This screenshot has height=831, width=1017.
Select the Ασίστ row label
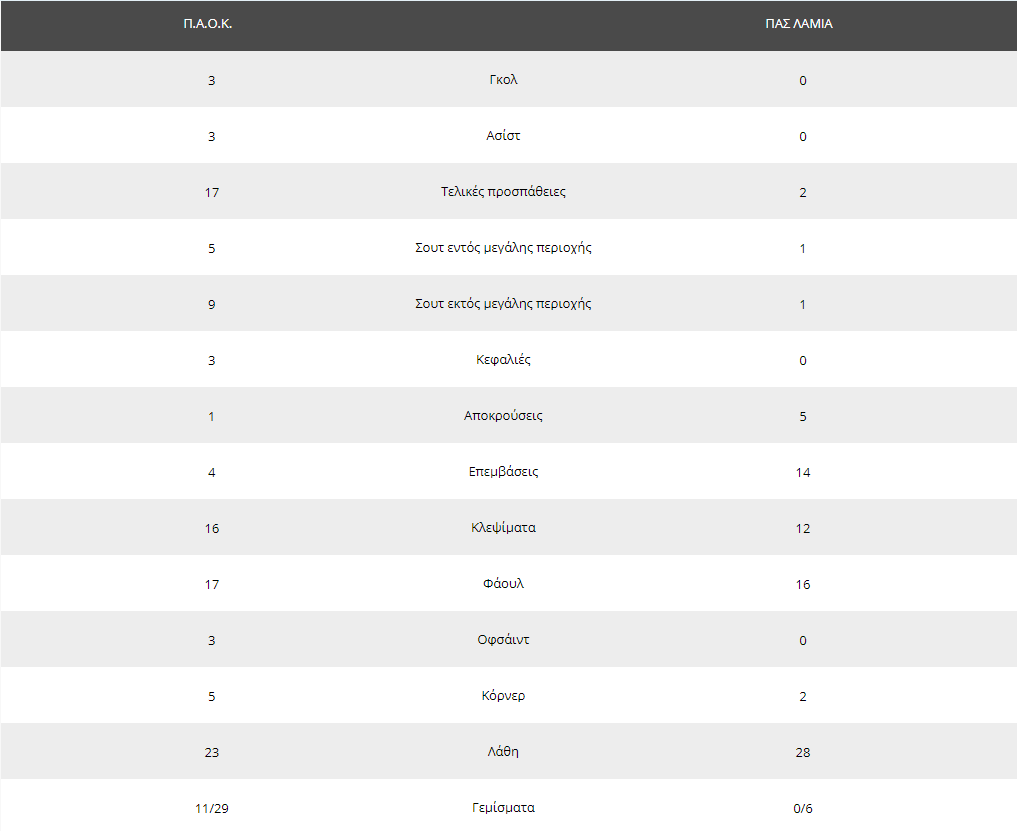503,136
